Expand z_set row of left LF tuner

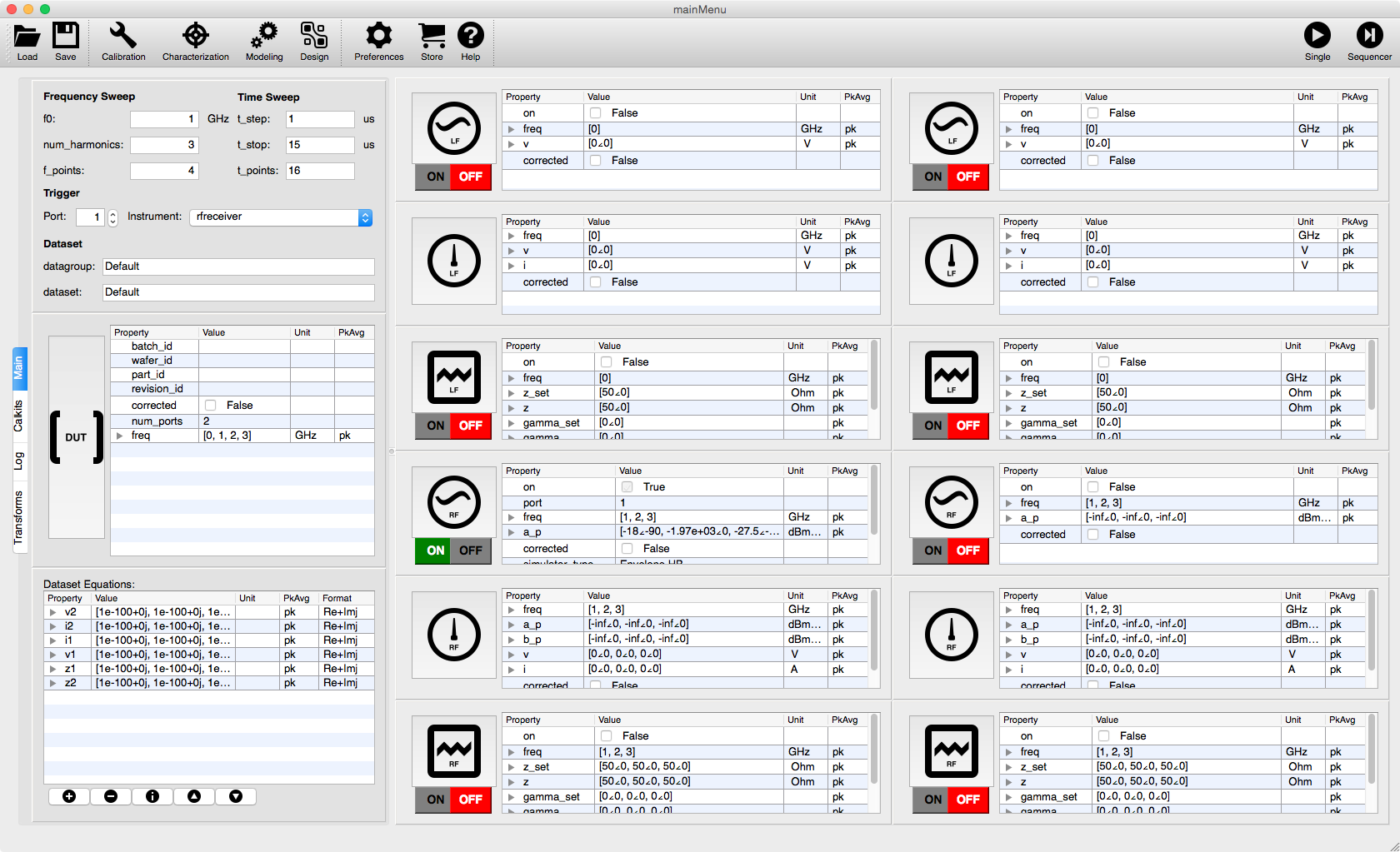[512, 393]
